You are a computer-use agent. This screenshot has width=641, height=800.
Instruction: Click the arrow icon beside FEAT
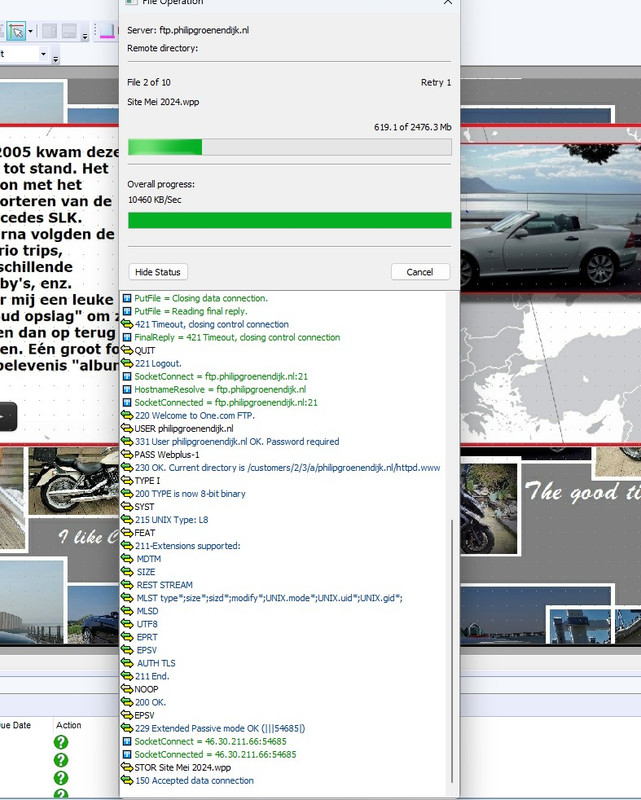coord(127,533)
